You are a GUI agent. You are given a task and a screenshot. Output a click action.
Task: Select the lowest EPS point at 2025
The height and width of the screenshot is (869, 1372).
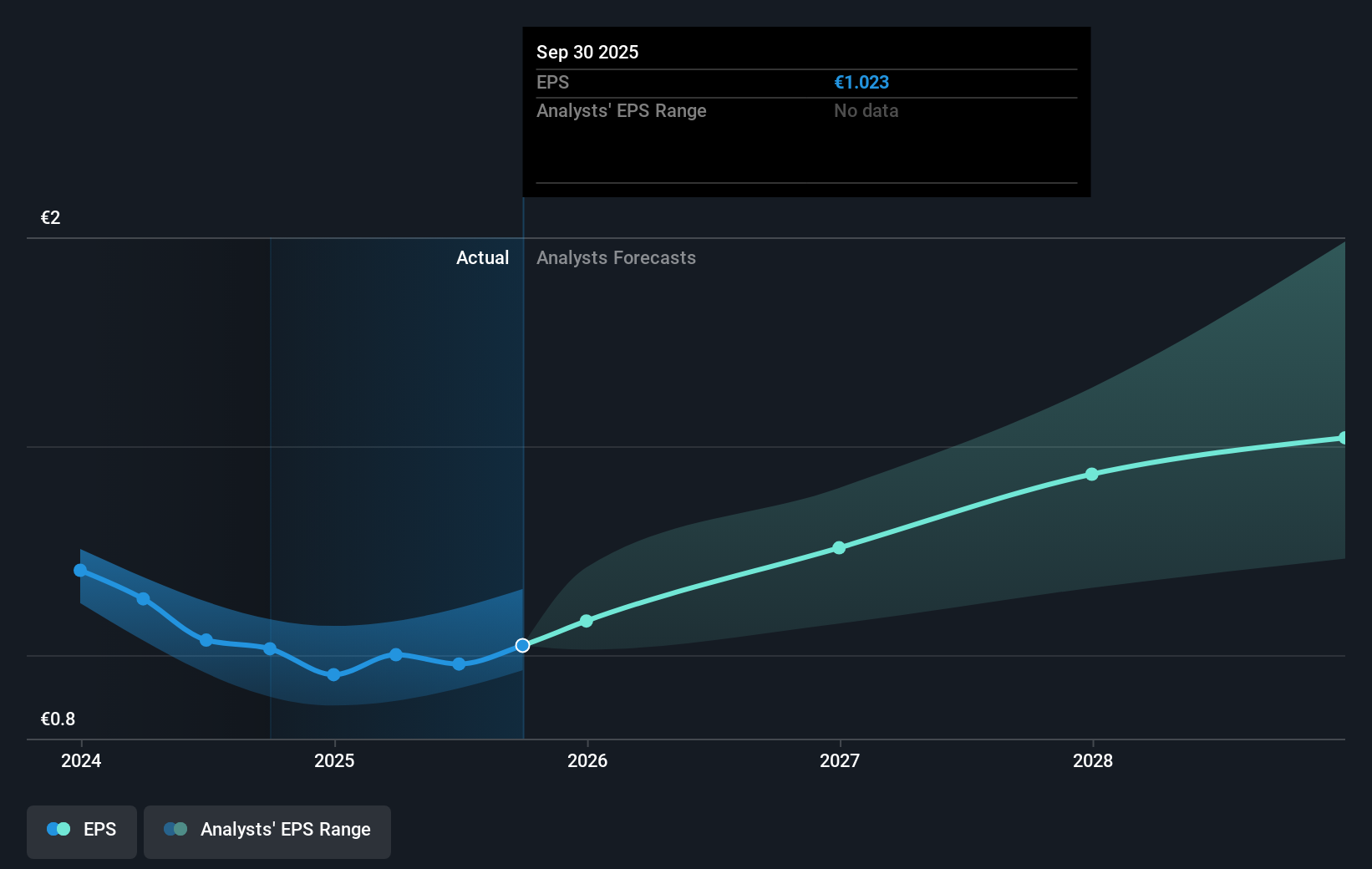point(333,674)
